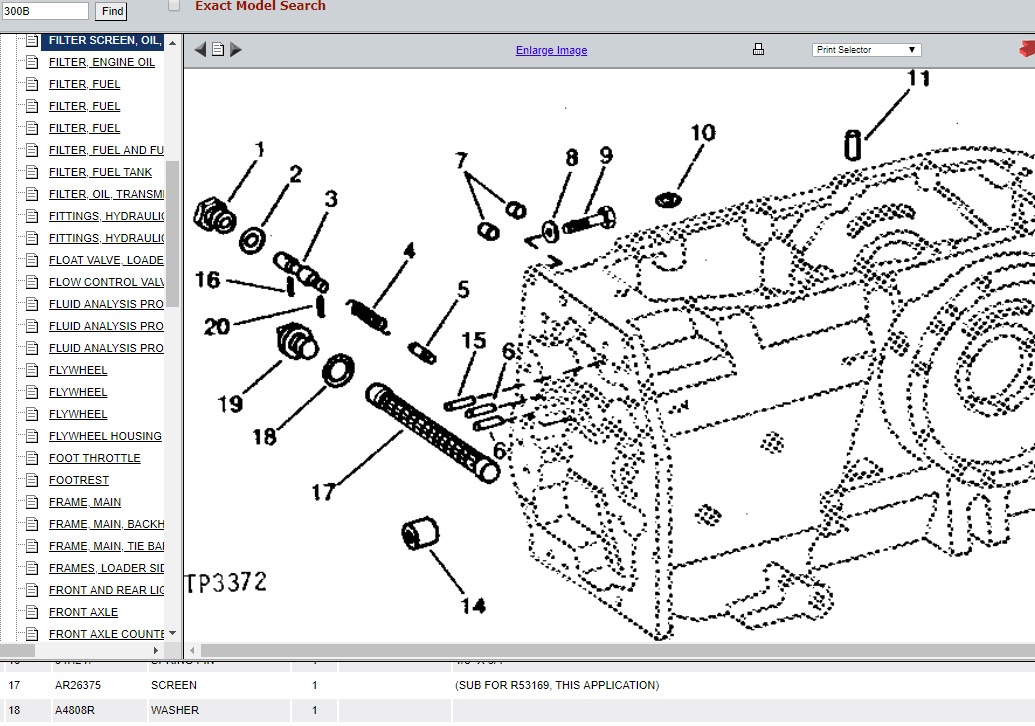Click document icon beside FRONT AXLE
The width and height of the screenshot is (1035, 726).
(x=31, y=612)
